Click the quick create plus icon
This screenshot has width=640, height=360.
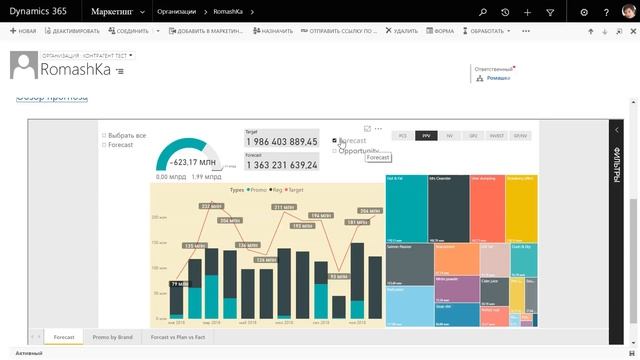[527, 12]
